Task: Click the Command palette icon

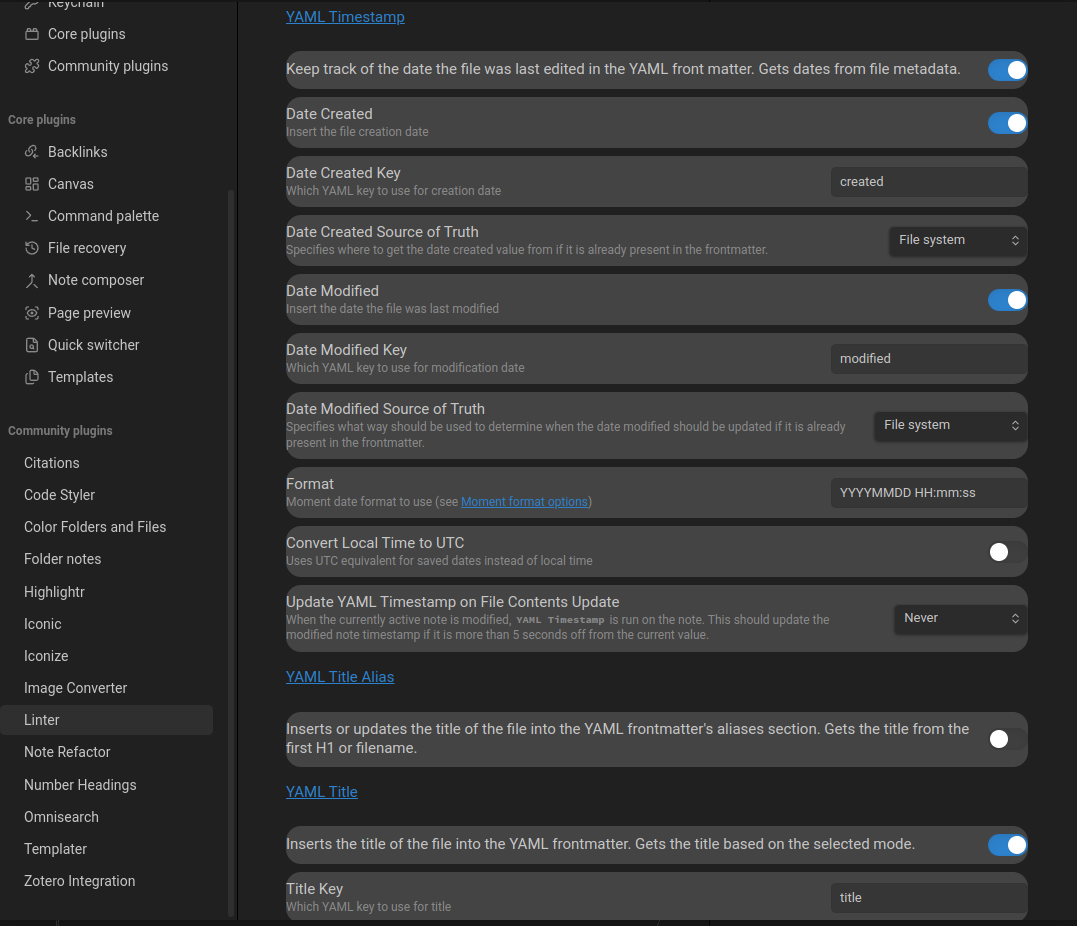Action: [x=32, y=216]
